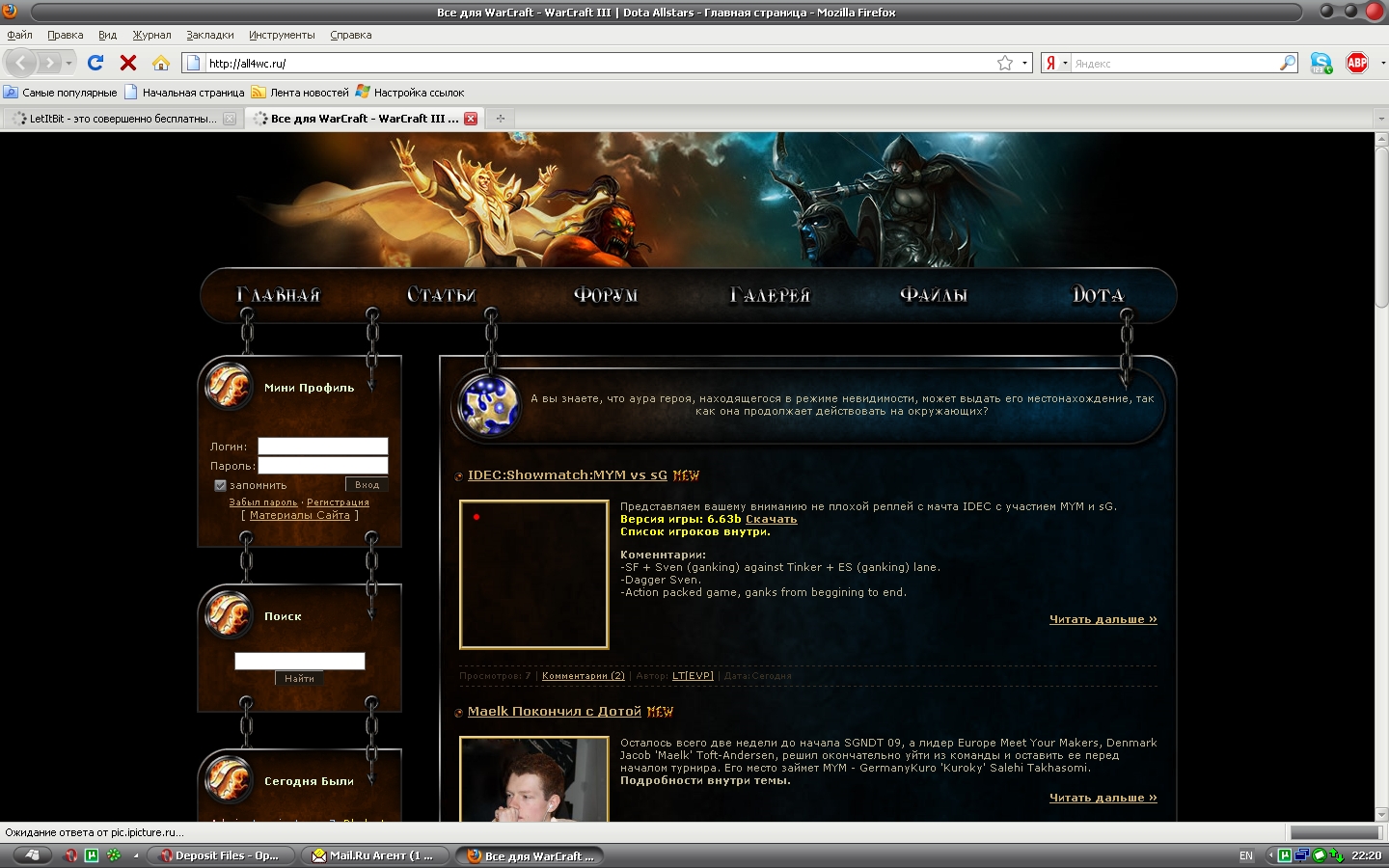Viewport: 1389px width, 868px height.
Task: Toggle the 'запомнить' remember-me checkbox
Action: pyautogui.click(x=220, y=485)
